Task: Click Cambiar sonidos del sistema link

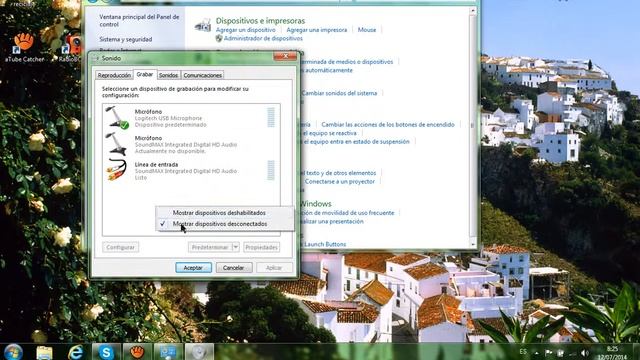Action: point(340,93)
